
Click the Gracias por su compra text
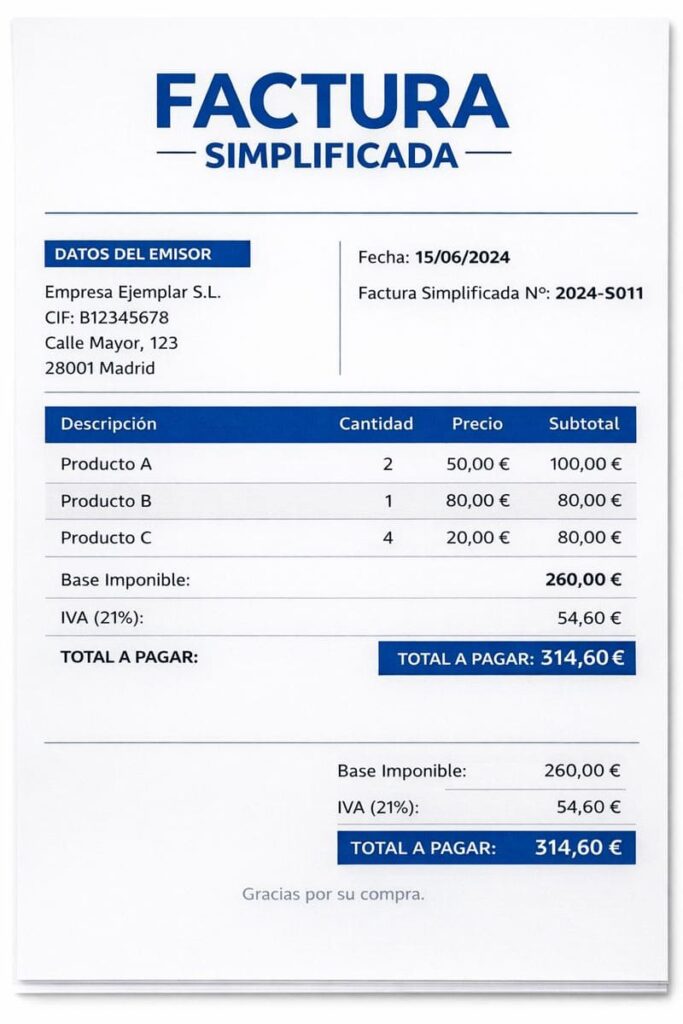pyautogui.click(x=333, y=894)
